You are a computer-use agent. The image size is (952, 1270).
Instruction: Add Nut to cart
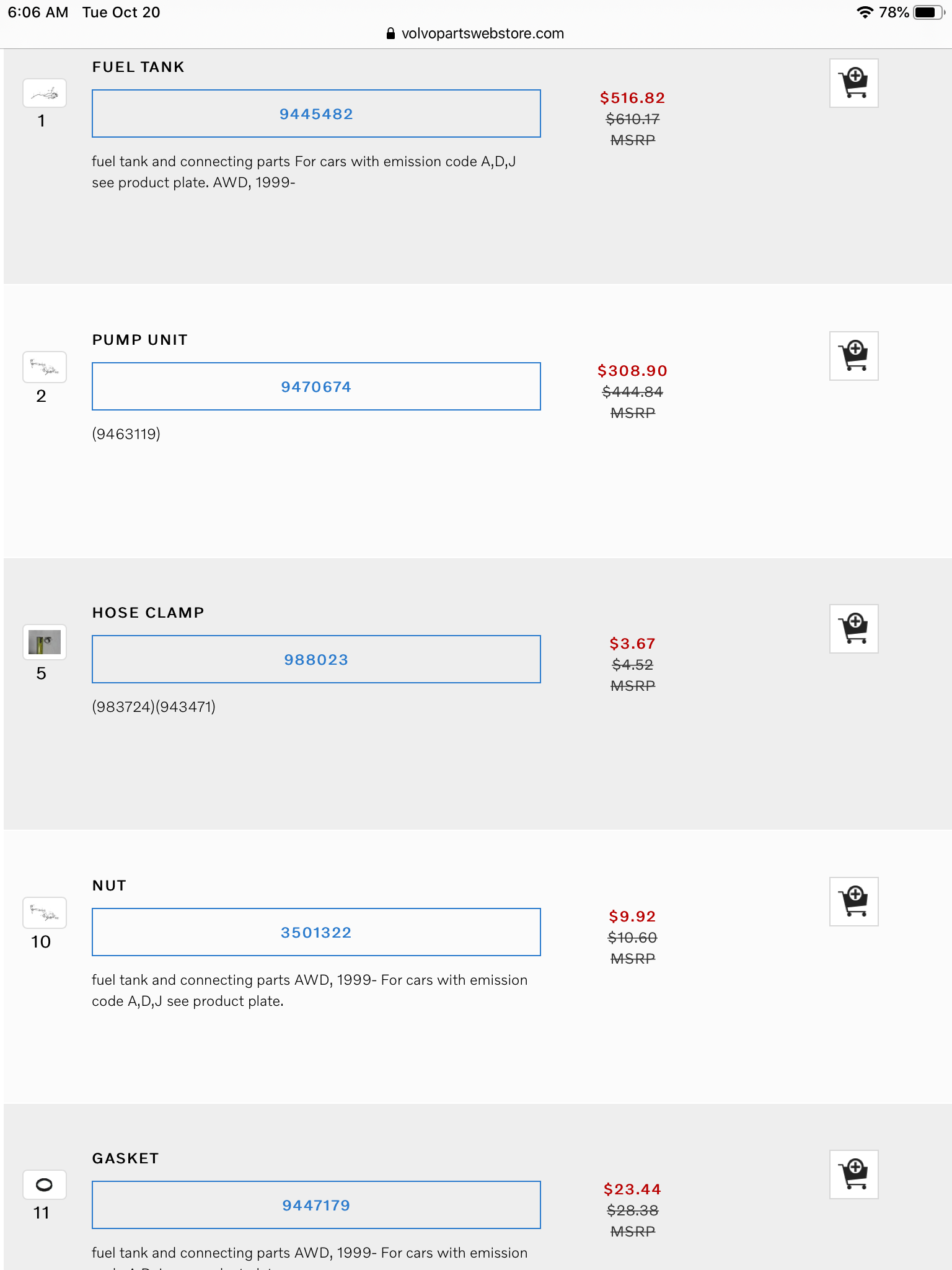[x=853, y=902]
